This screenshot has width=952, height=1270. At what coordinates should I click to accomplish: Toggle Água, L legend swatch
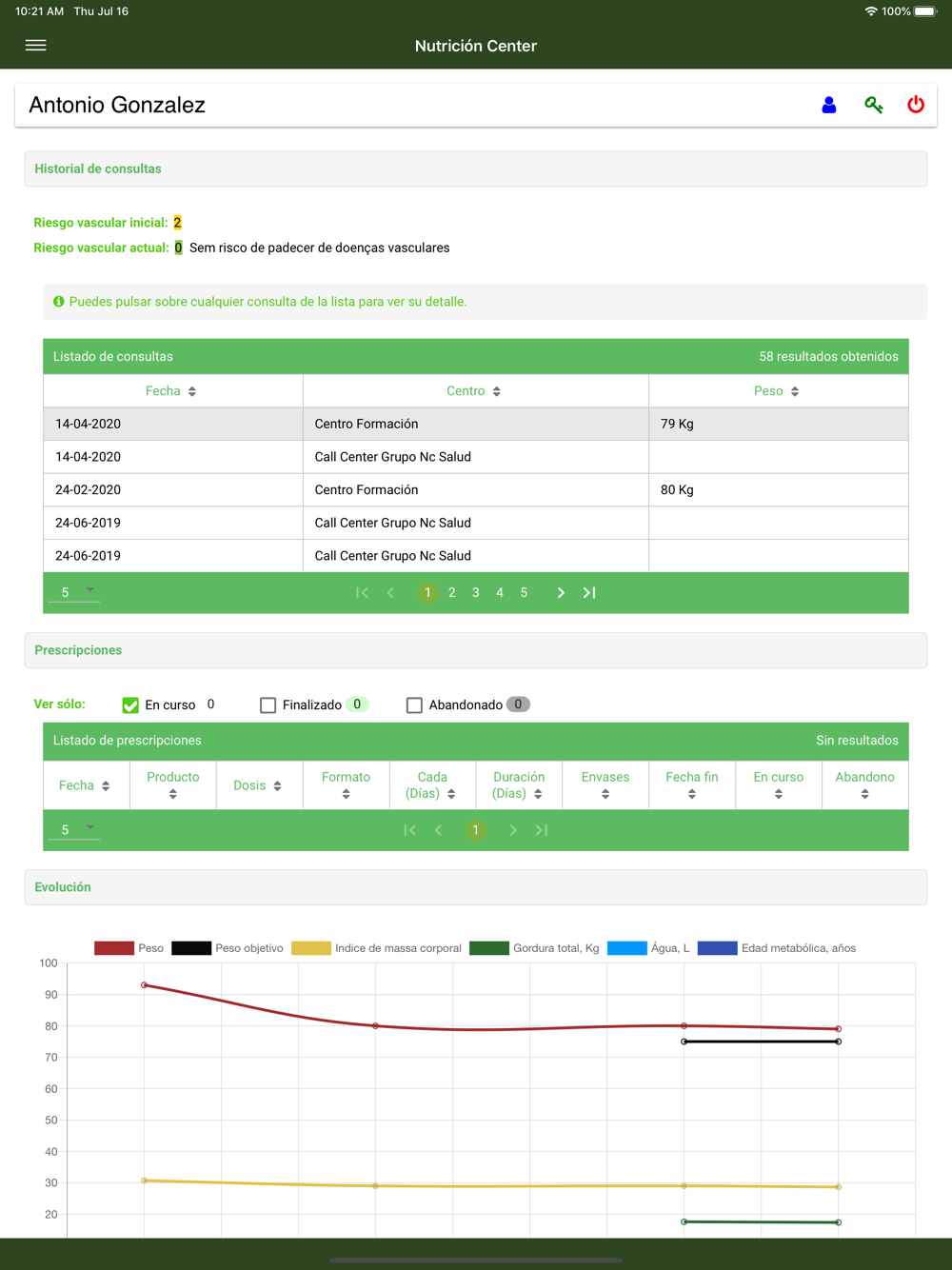pyautogui.click(x=626, y=948)
